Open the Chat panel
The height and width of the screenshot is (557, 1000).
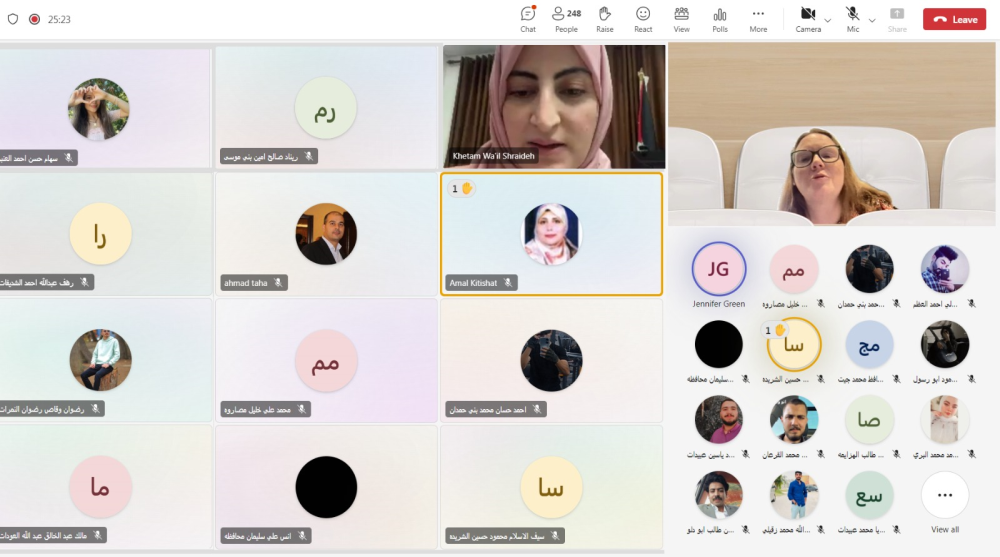click(528, 18)
